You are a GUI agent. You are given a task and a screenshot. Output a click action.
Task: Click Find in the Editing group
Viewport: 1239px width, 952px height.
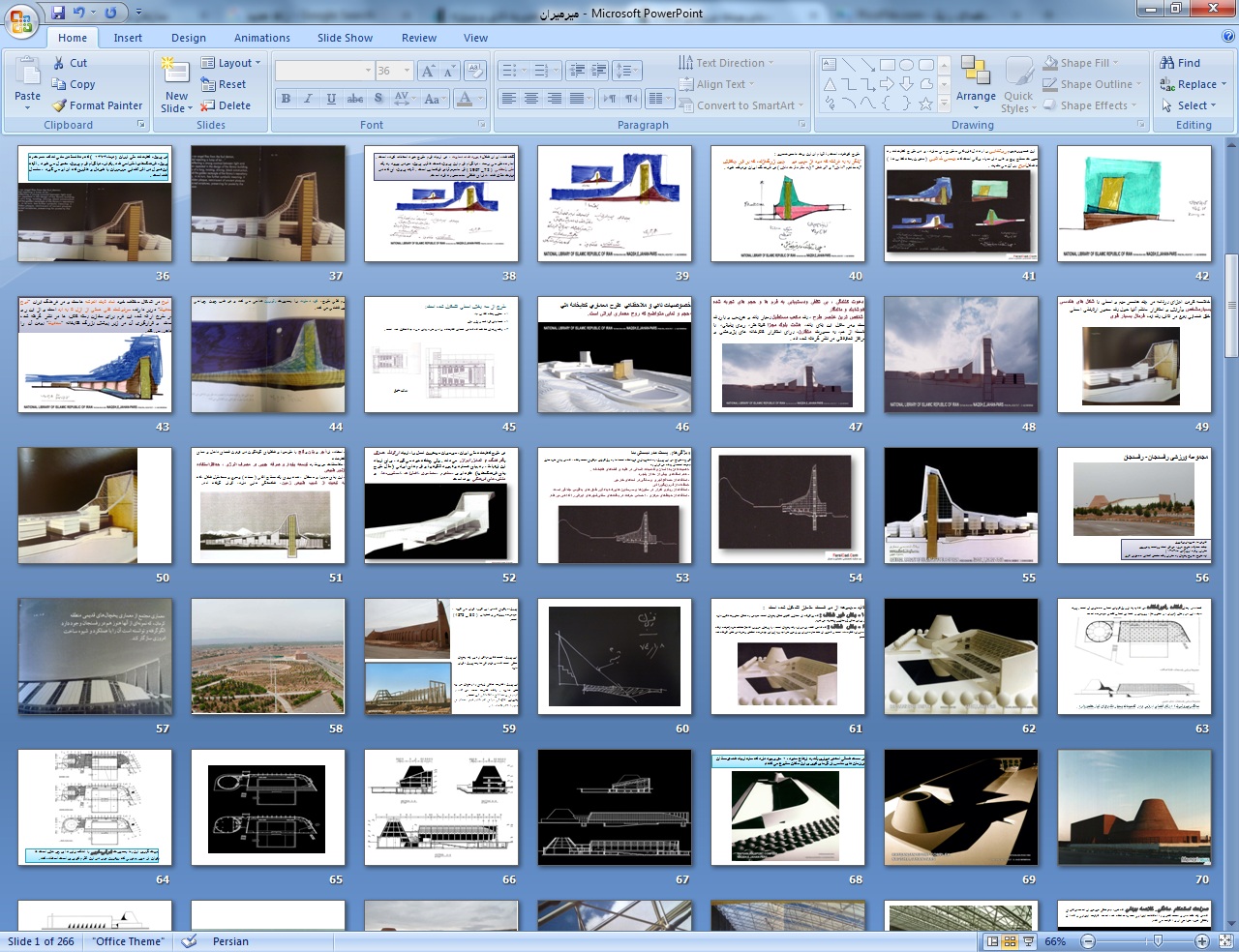[1180, 63]
